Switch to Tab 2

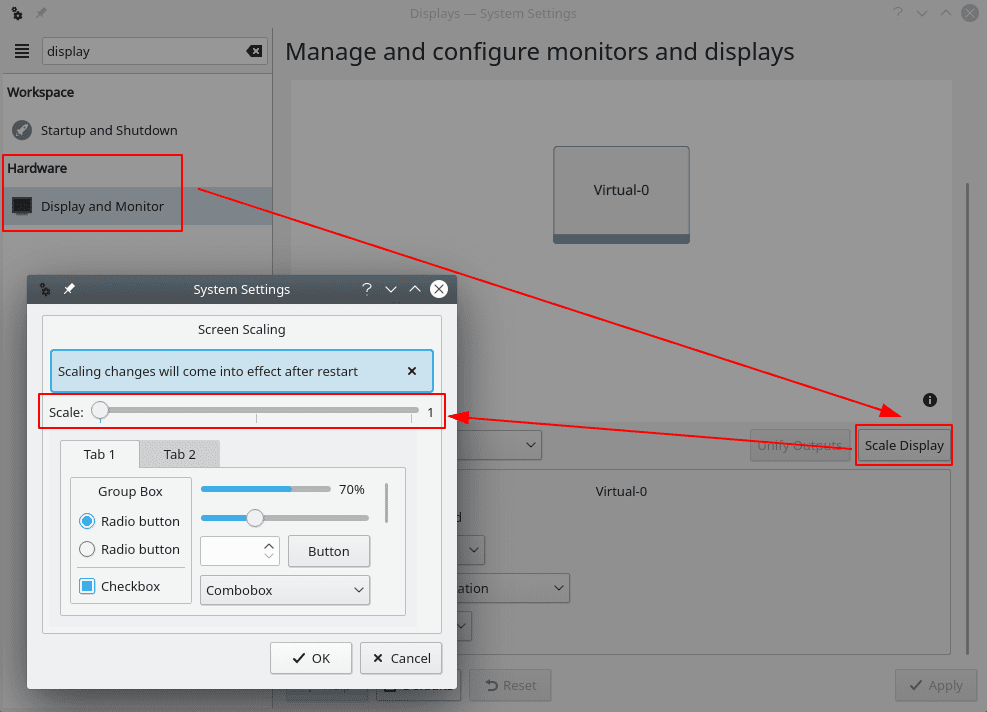click(x=179, y=454)
